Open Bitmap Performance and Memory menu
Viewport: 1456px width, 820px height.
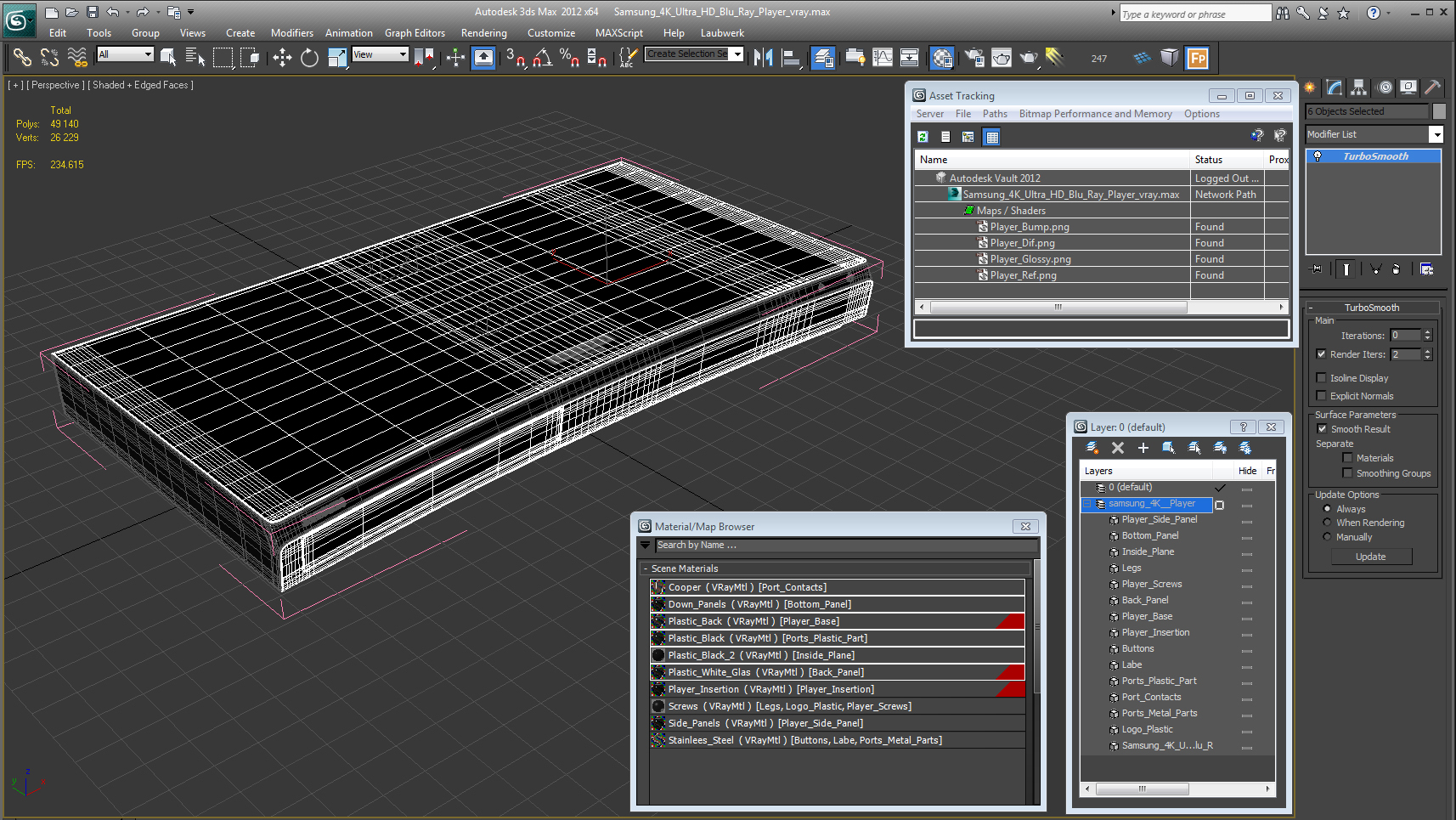(1095, 114)
